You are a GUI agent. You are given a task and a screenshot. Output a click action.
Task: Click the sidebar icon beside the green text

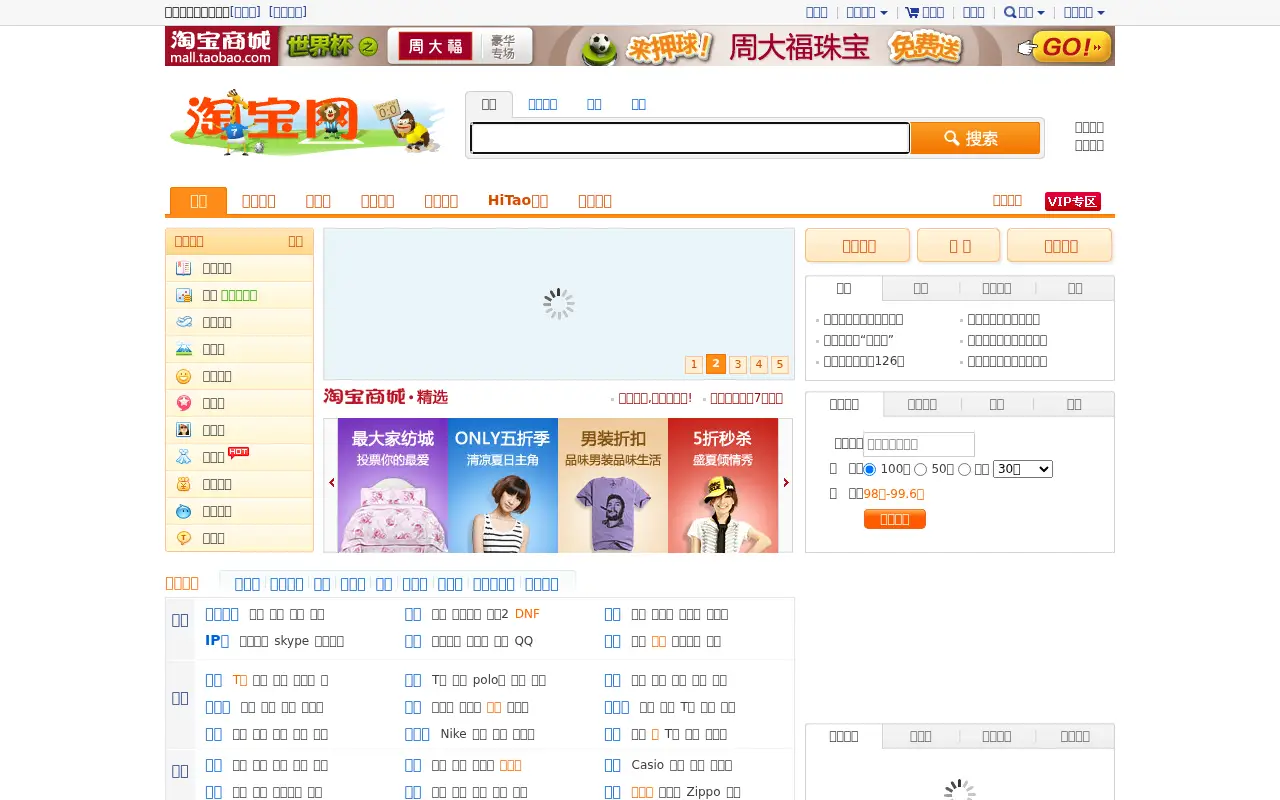[183, 295]
